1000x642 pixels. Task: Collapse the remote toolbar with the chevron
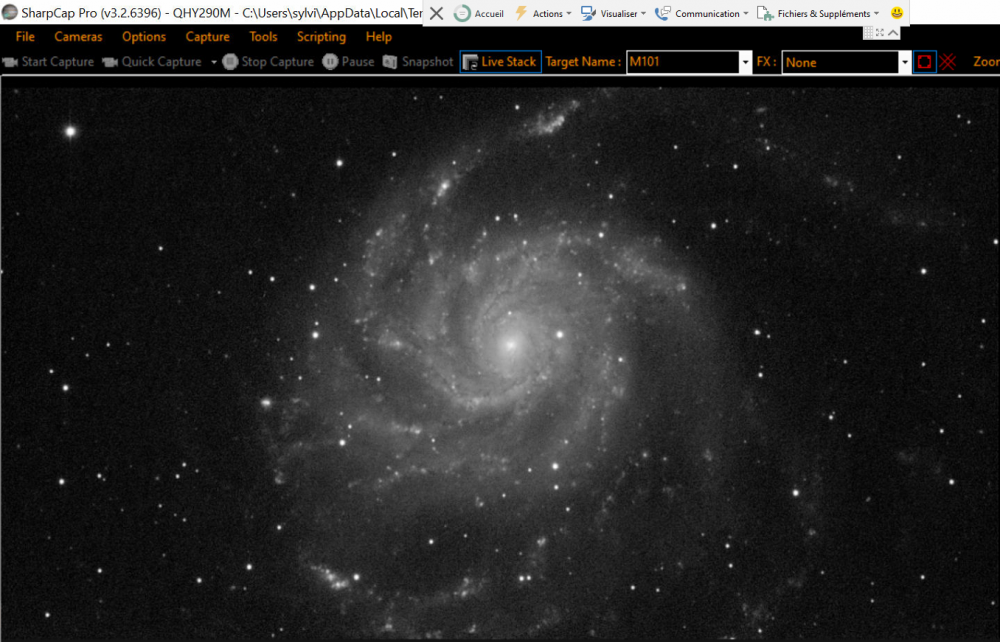click(x=893, y=33)
